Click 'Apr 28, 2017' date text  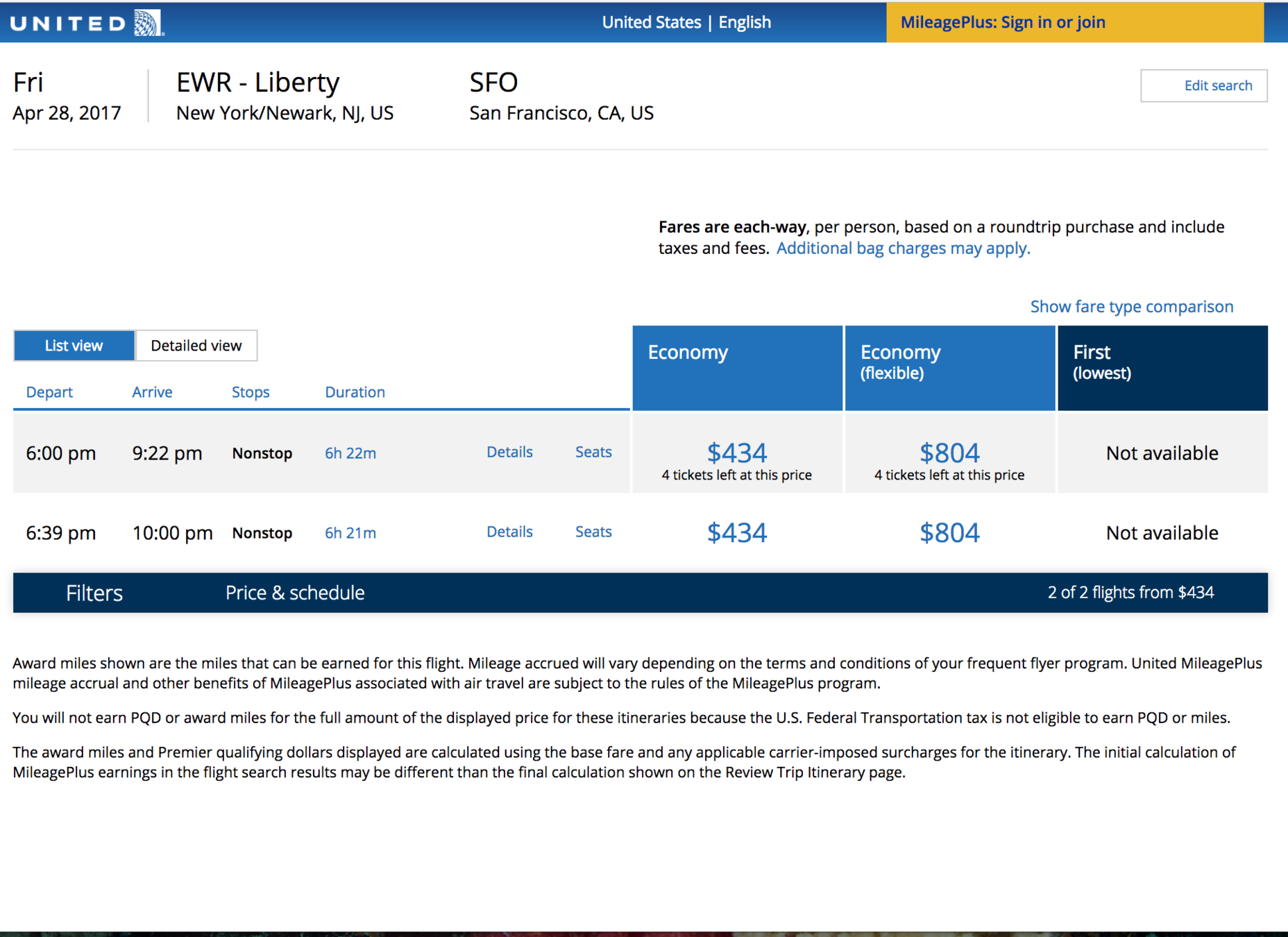coord(67,113)
